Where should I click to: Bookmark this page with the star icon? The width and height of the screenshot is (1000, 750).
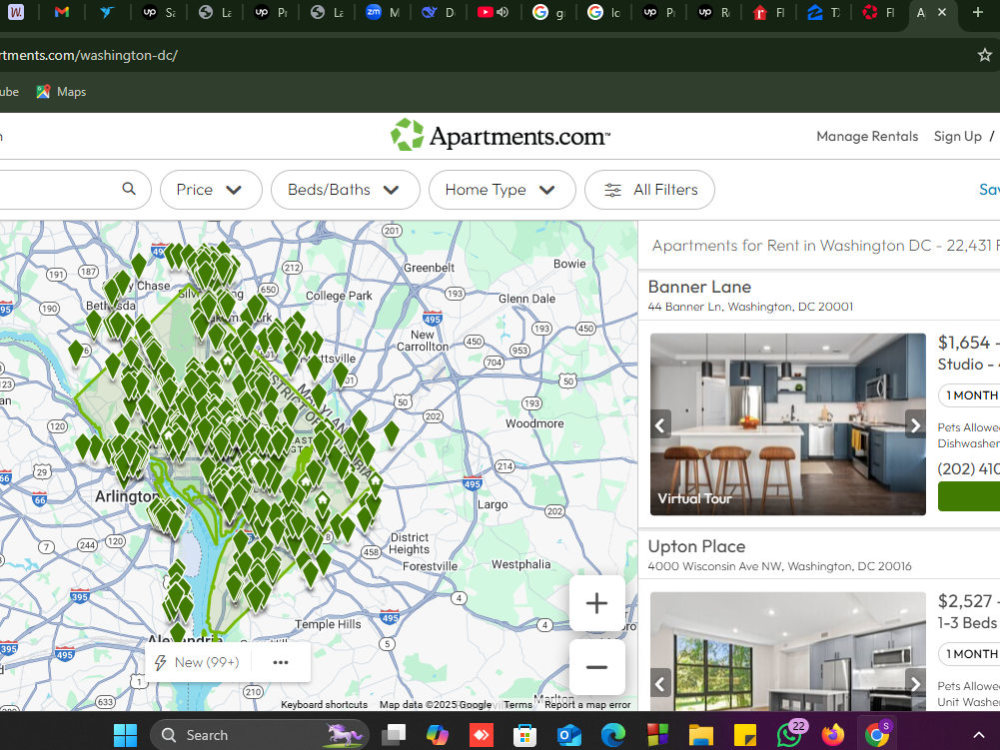click(x=985, y=55)
